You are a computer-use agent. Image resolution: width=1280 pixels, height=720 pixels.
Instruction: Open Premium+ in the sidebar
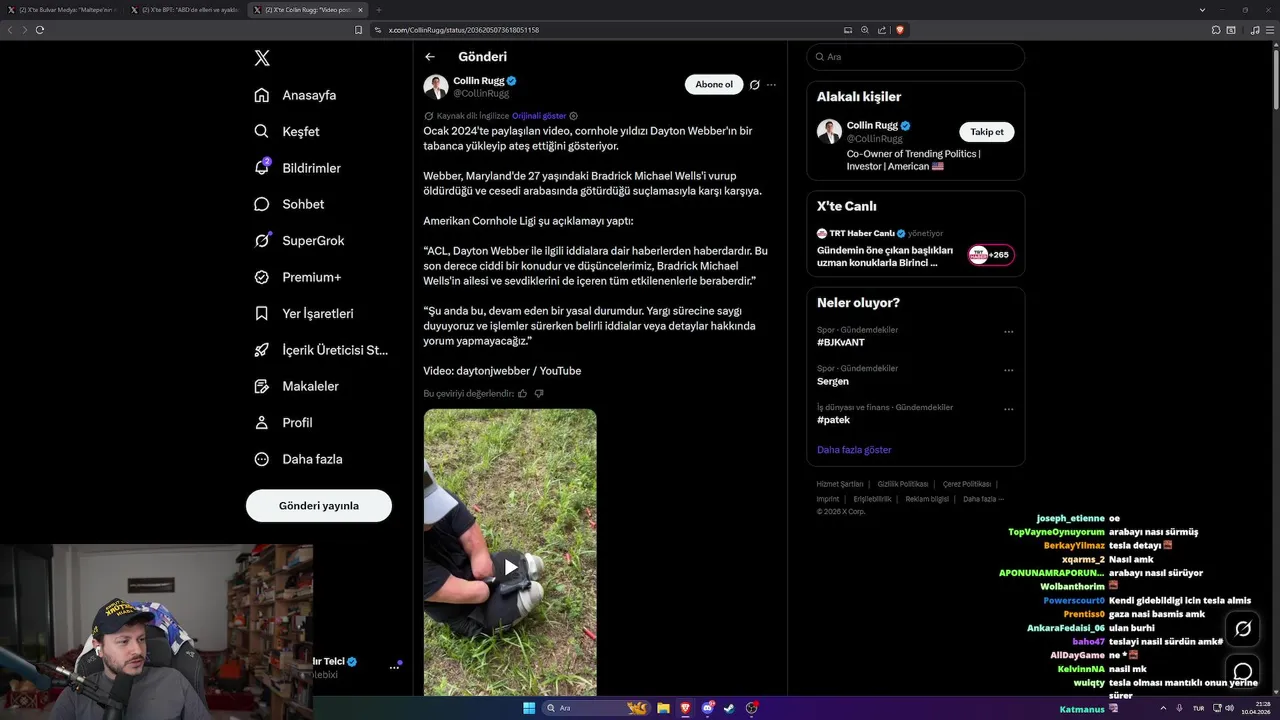click(x=297, y=277)
